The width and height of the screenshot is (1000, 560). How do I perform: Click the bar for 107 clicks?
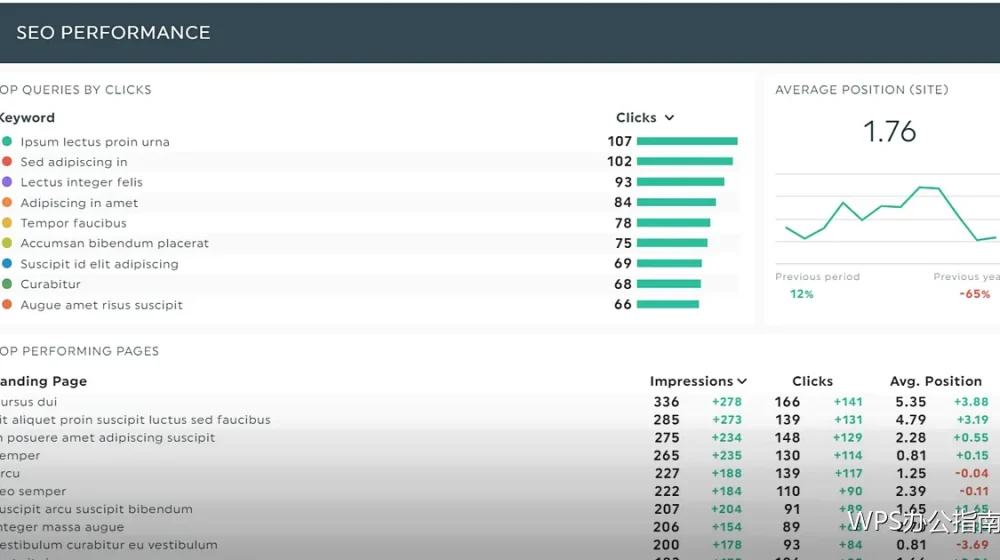point(687,141)
